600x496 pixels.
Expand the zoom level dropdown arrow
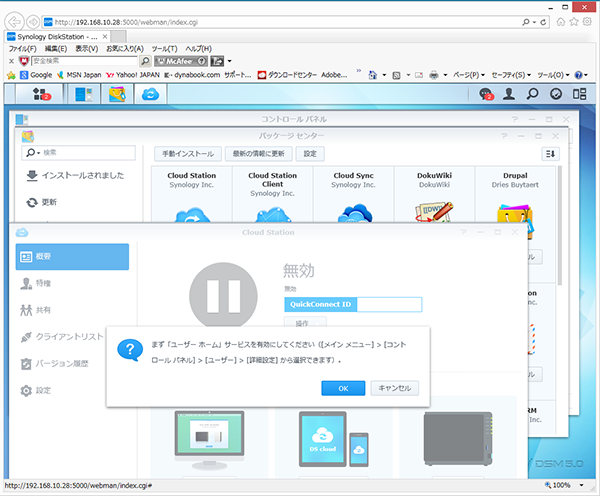click(x=581, y=485)
